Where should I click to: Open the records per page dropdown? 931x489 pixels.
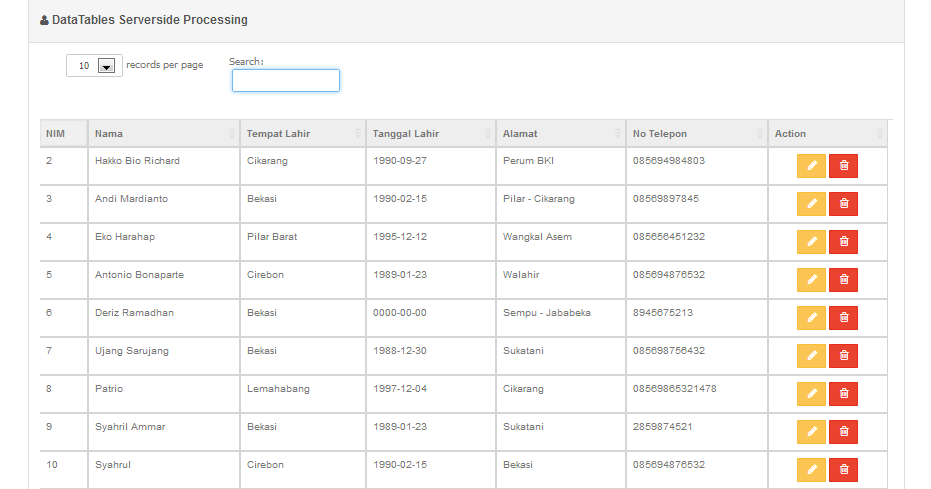click(x=94, y=65)
